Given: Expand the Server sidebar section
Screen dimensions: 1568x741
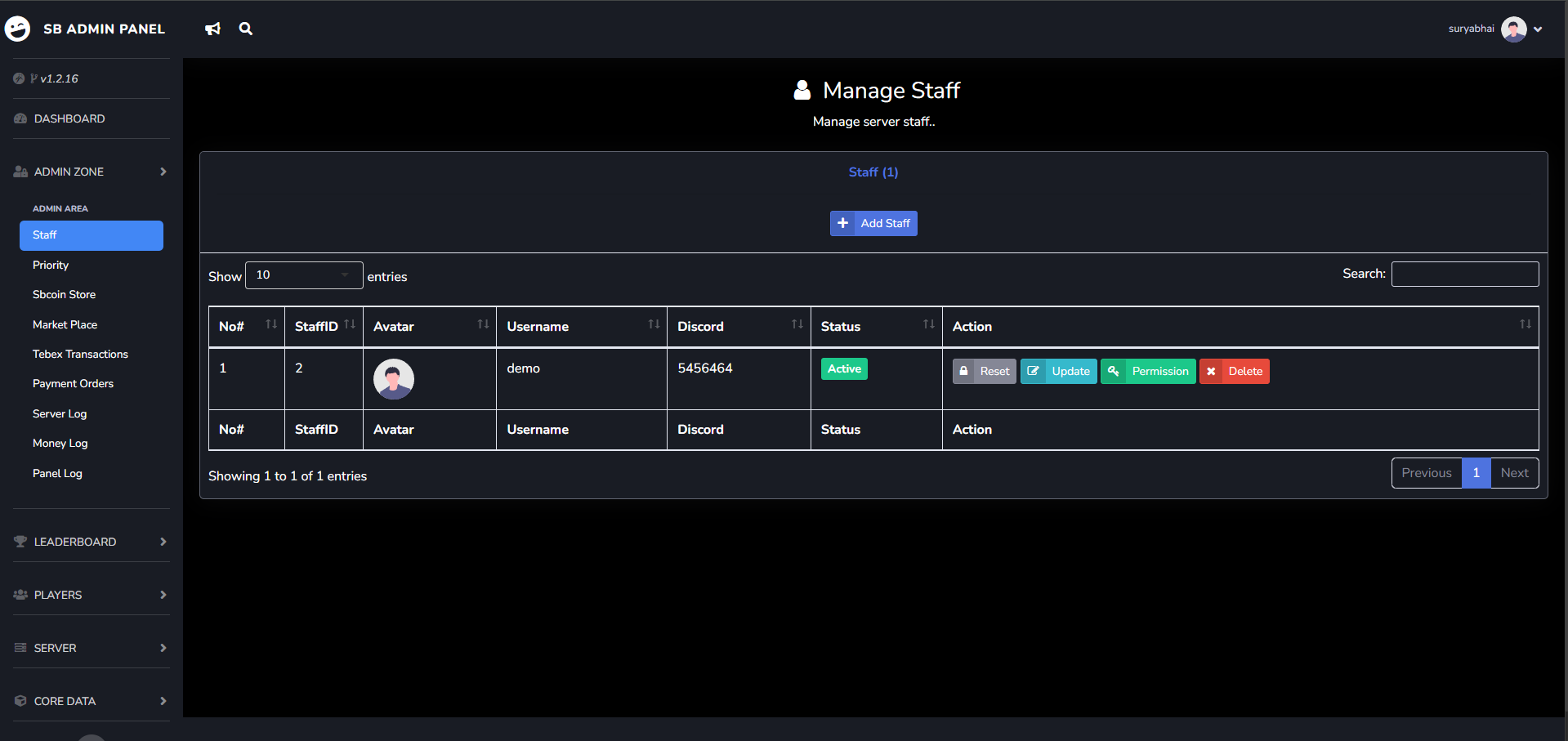Looking at the screenshot, I should [91, 648].
